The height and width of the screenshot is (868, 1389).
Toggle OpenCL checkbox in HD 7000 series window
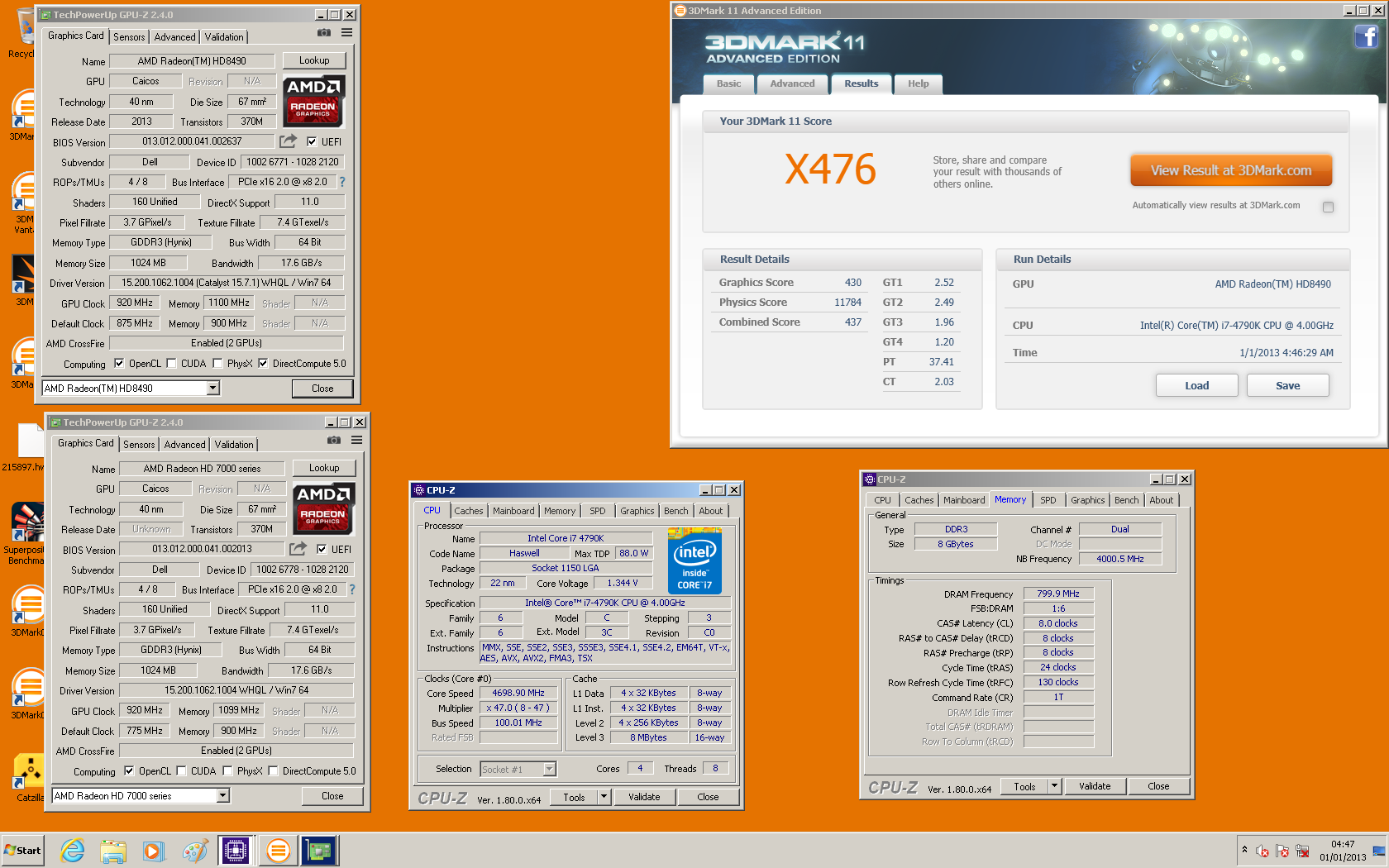pyautogui.click(x=129, y=770)
